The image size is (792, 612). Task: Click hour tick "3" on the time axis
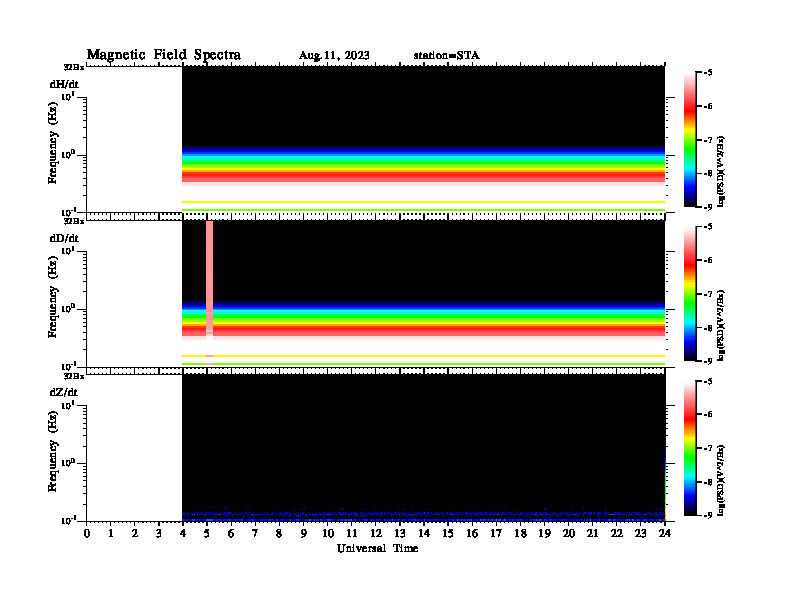[159, 533]
